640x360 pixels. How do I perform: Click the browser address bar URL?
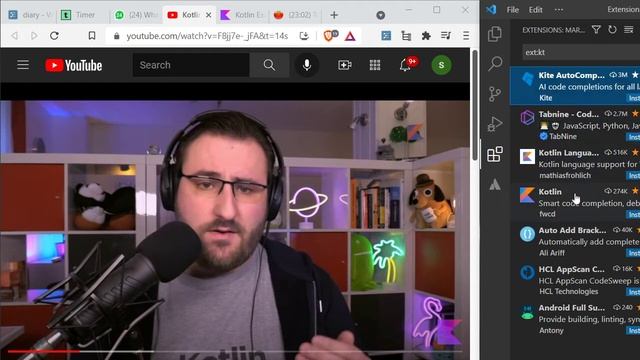point(207,36)
